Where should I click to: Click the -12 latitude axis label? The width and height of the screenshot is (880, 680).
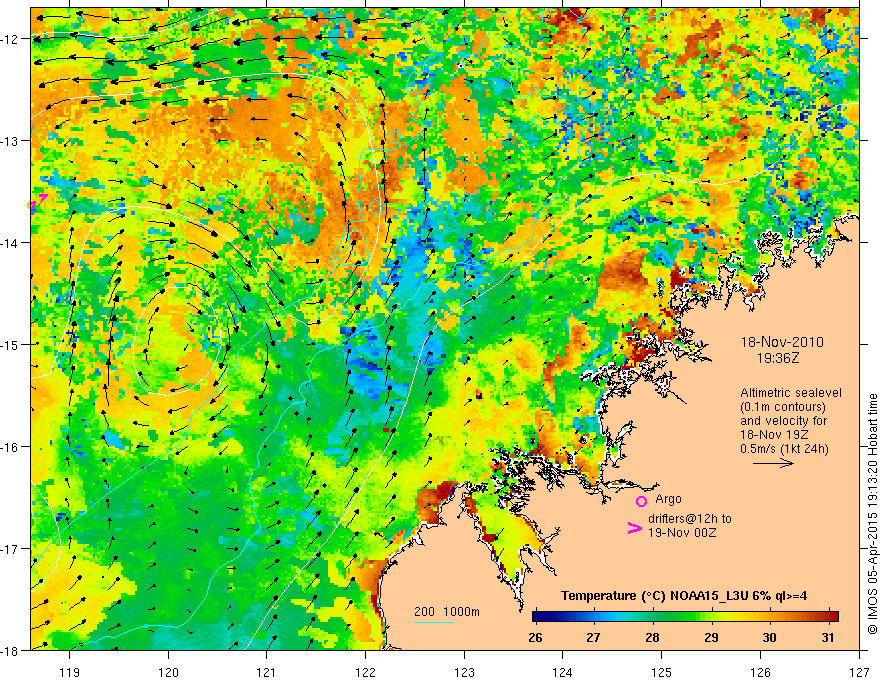[11, 39]
